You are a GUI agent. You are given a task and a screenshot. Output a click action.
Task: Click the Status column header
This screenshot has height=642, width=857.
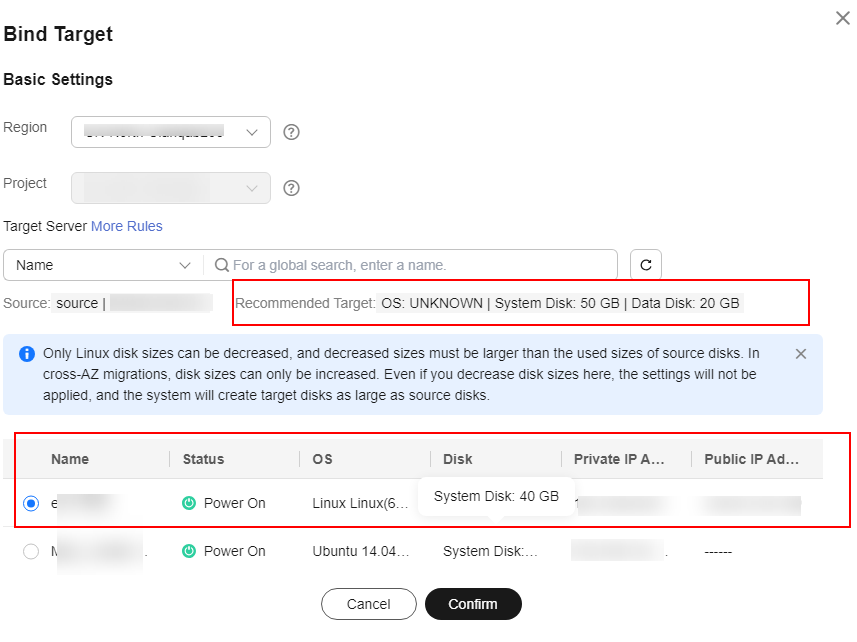203,460
